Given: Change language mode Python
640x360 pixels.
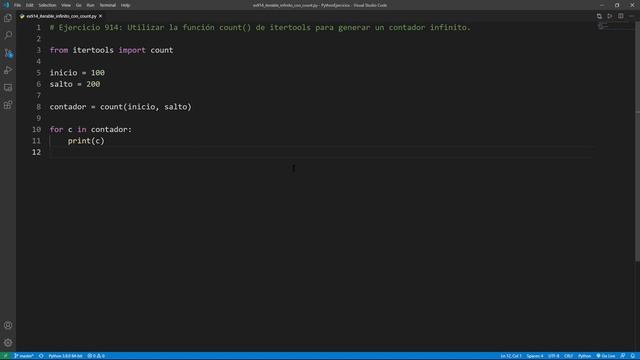Looking at the screenshot, I should [x=584, y=356].
